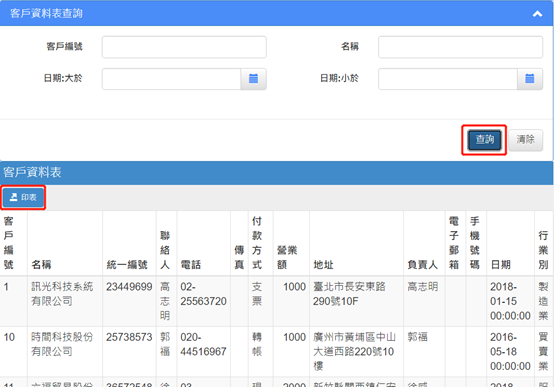Click the 客戶編號 input field
This screenshot has height=387, width=554.
(184, 47)
